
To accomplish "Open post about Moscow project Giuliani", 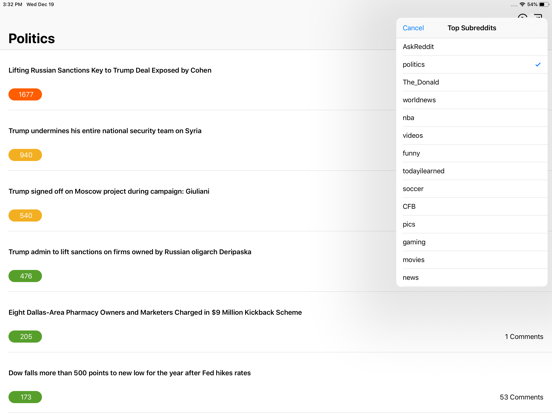I will pyautogui.click(x=109, y=192).
